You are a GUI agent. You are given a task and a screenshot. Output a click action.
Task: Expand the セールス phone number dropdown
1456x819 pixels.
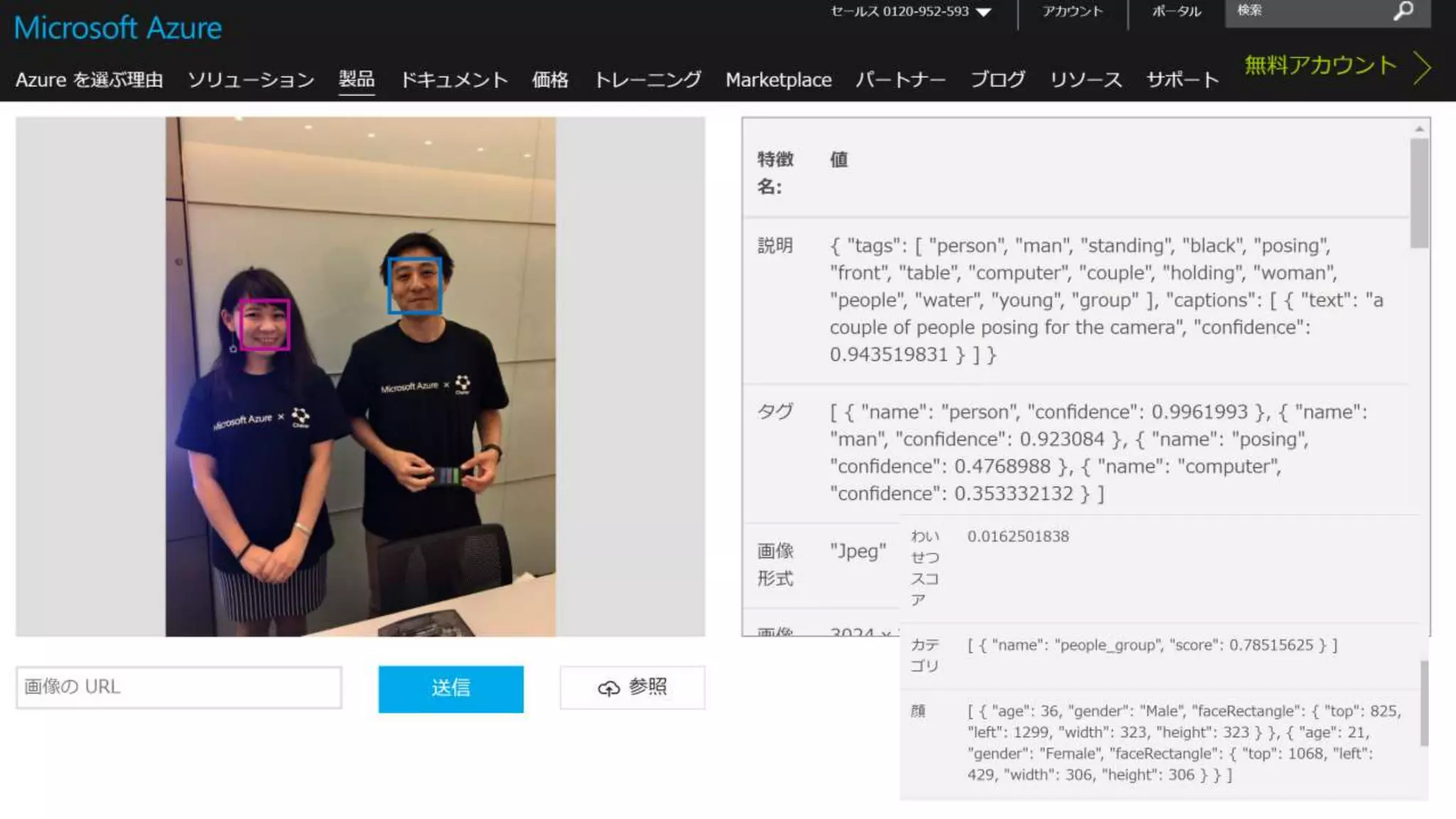984,12
